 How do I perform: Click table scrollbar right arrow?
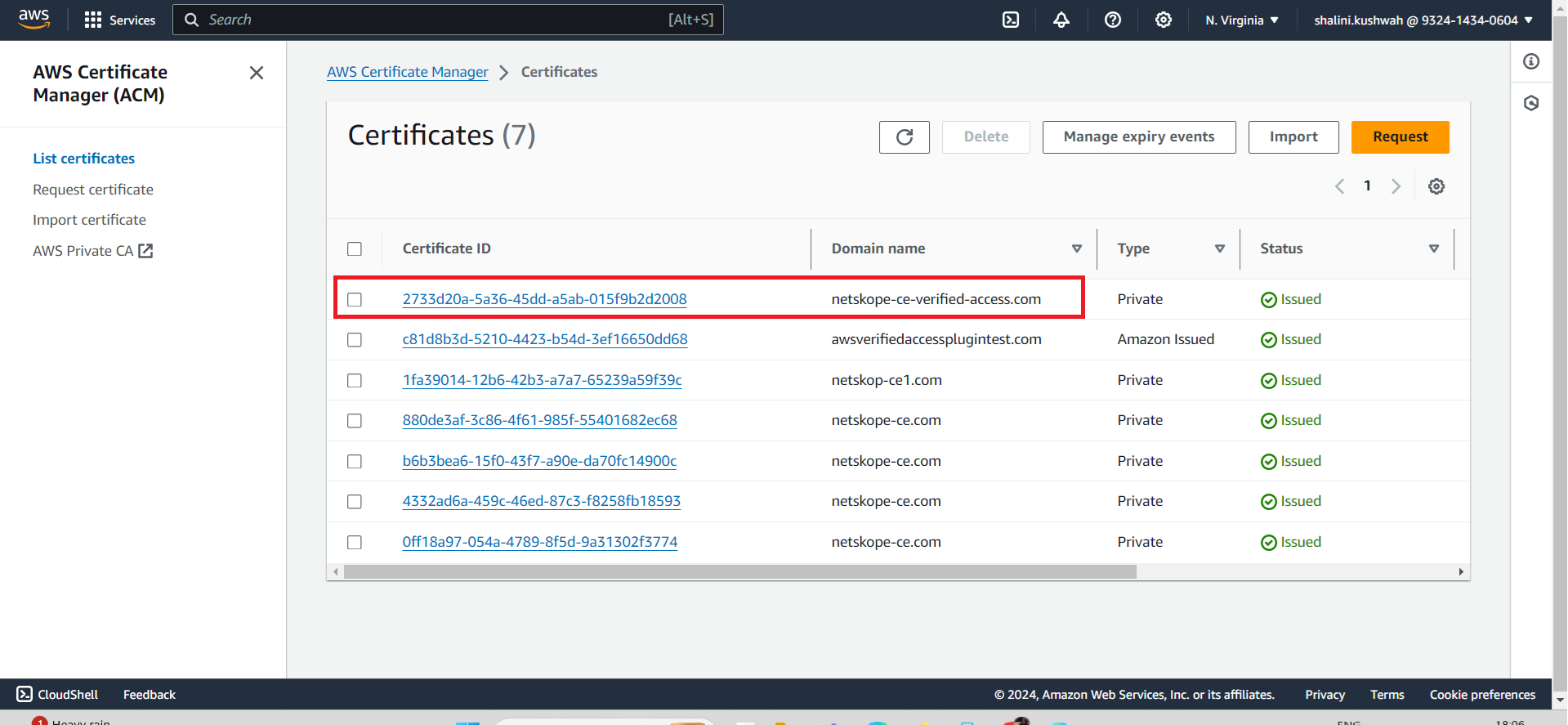tap(1461, 572)
